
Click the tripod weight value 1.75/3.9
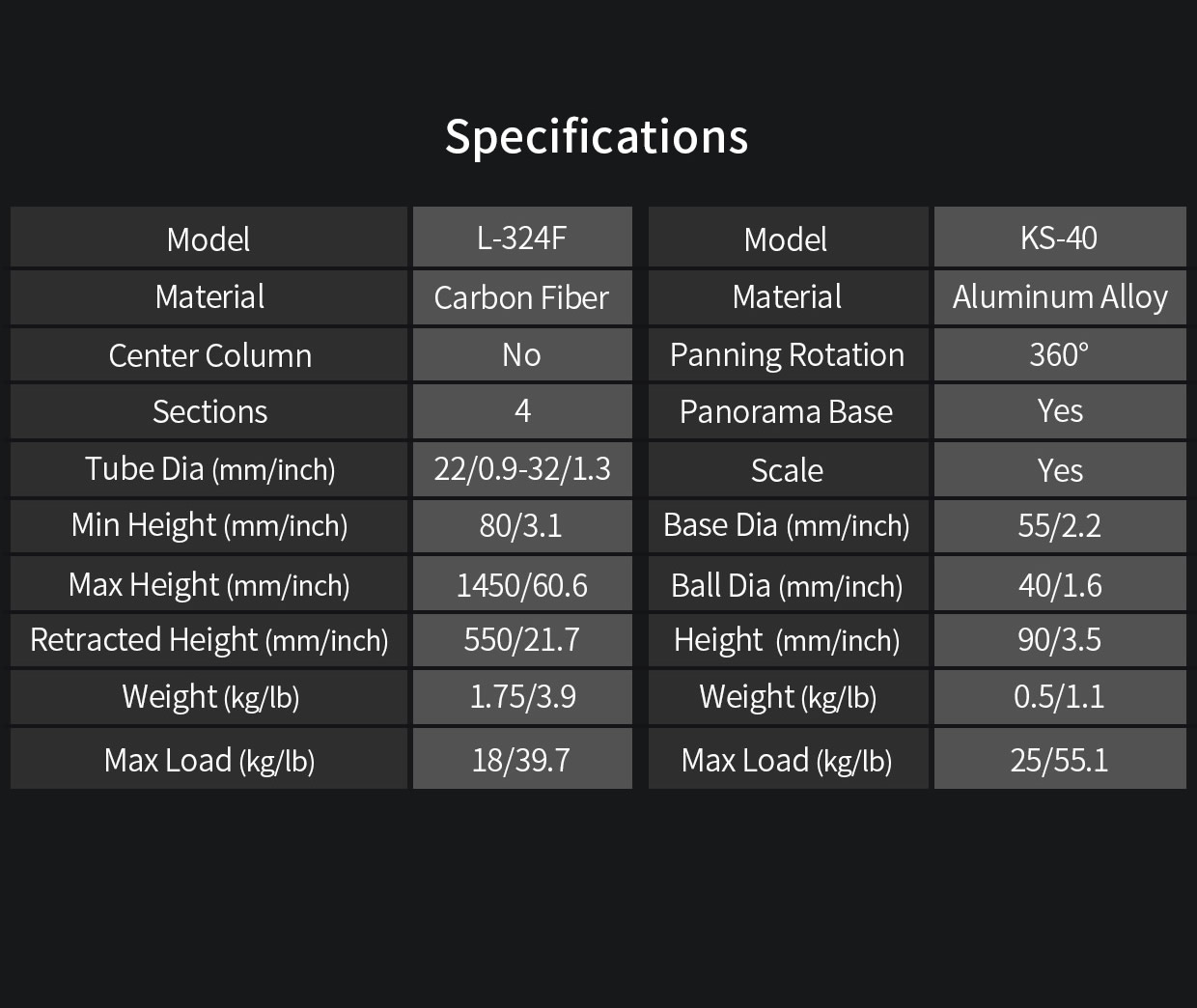pyautogui.click(x=522, y=697)
